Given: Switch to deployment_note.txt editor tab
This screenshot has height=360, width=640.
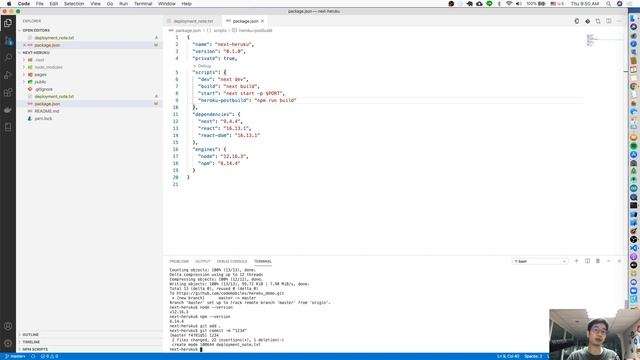Looking at the screenshot, I should tap(193, 21).
